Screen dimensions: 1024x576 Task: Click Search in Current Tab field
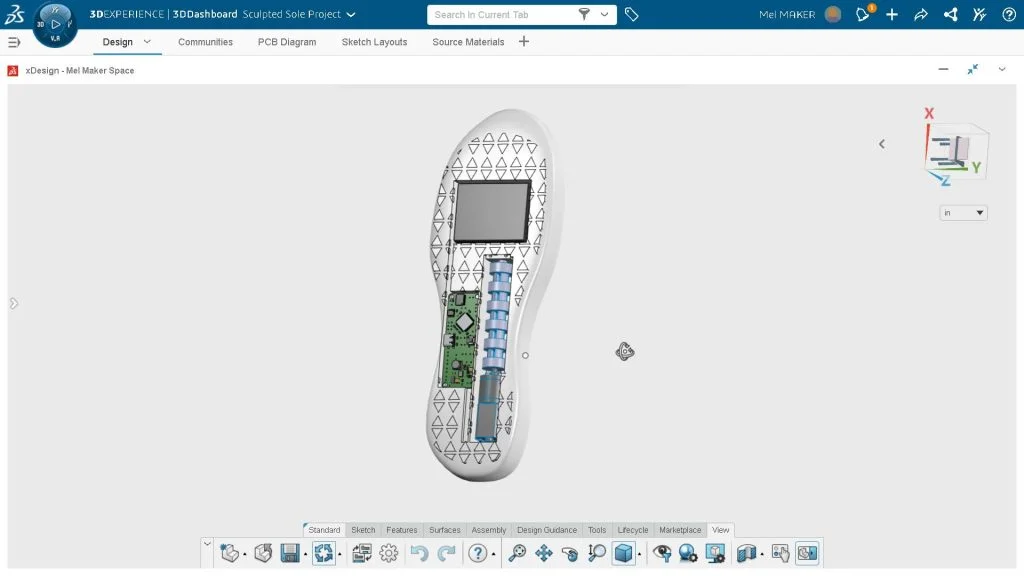click(x=503, y=14)
